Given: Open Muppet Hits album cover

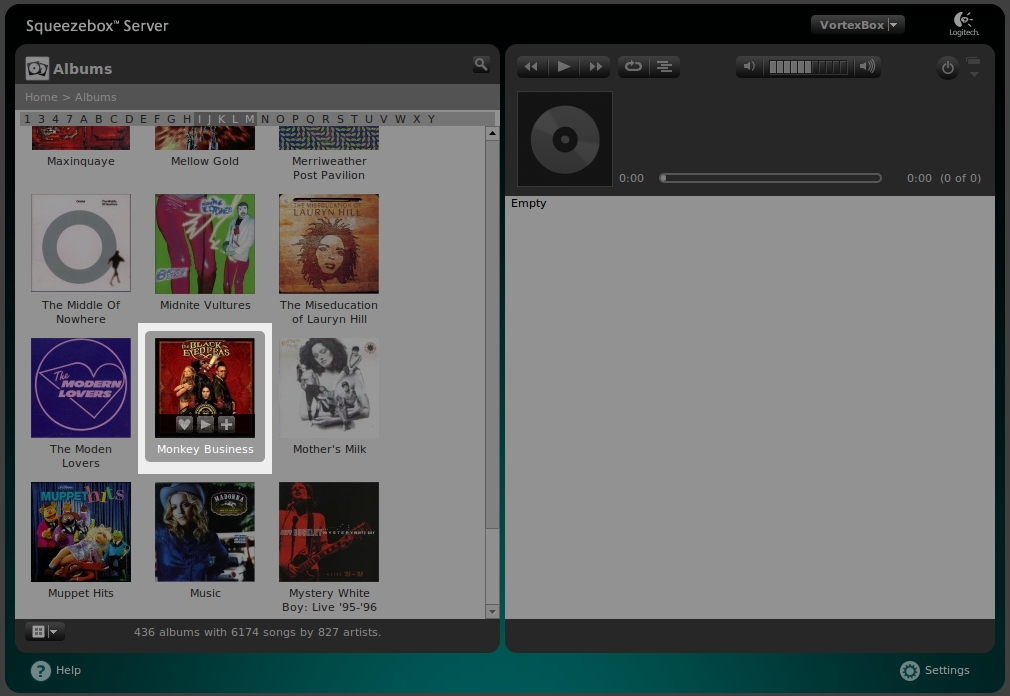Looking at the screenshot, I should (x=81, y=532).
